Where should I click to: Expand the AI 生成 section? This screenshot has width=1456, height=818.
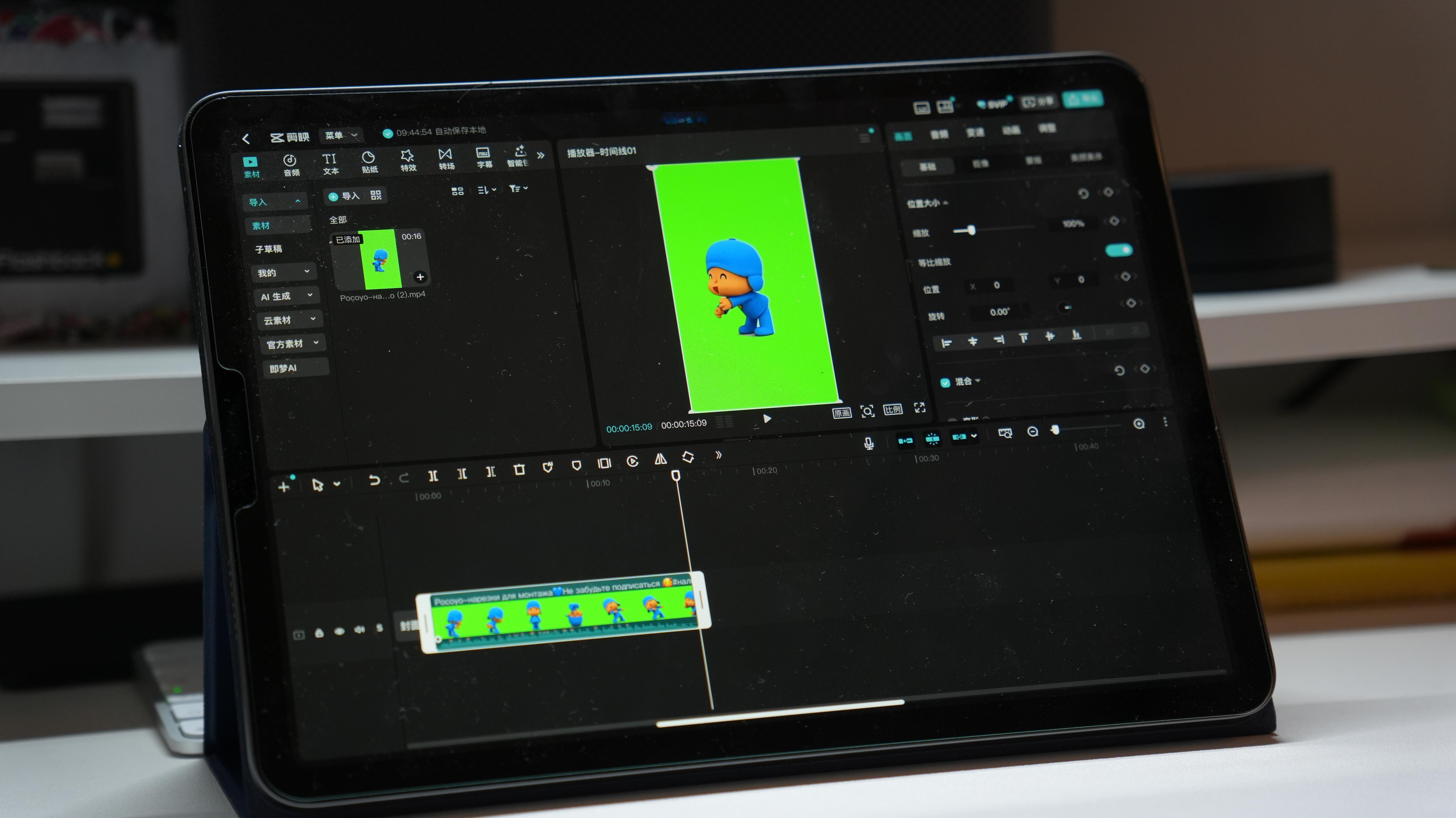click(287, 297)
